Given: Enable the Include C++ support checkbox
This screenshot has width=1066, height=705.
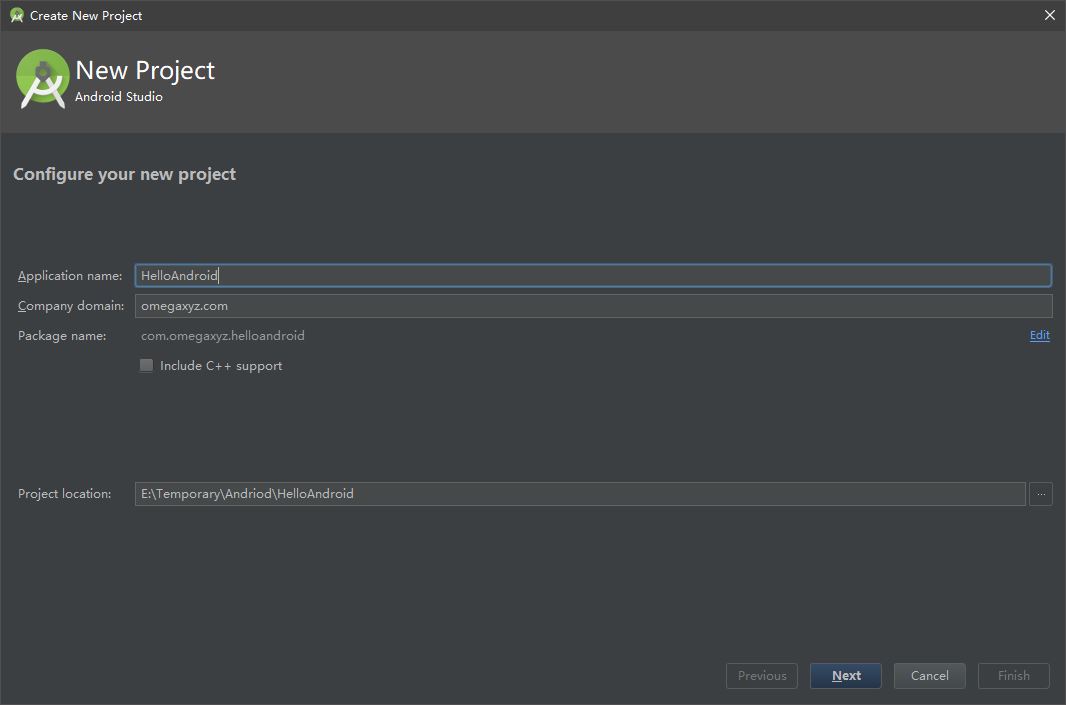Looking at the screenshot, I should [146, 365].
